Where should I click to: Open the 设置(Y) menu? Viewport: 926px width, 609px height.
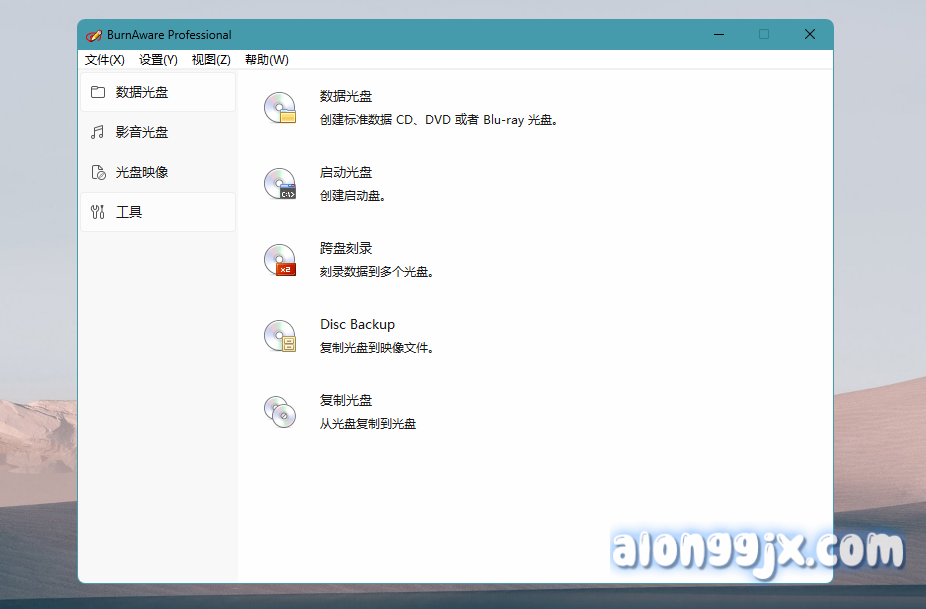pos(158,60)
